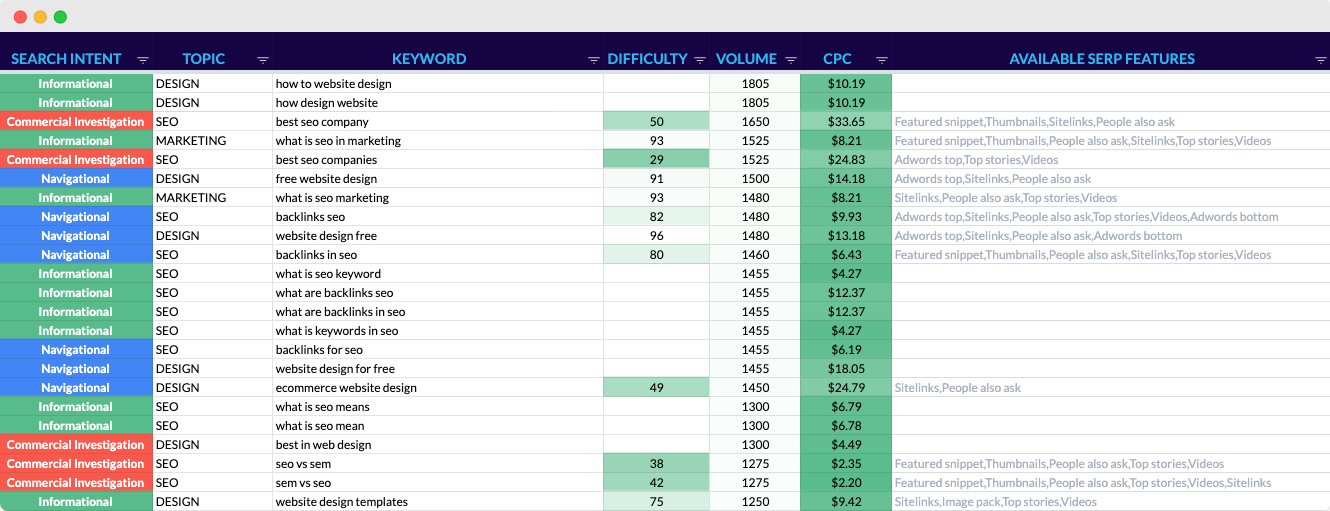Select the 'best seo company' keyword cell
Image resolution: width=1330 pixels, height=511 pixels.
[437, 122]
